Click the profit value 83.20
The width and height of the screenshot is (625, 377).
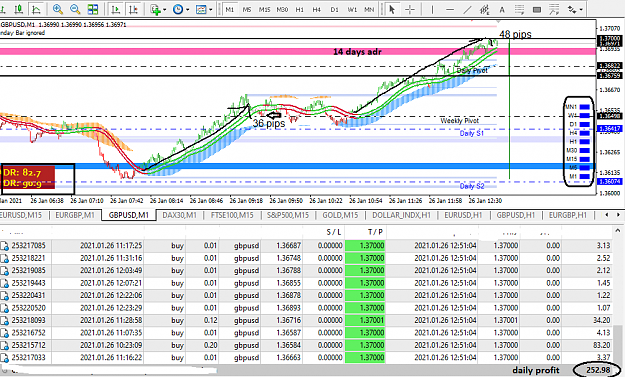(x=601, y=345)
